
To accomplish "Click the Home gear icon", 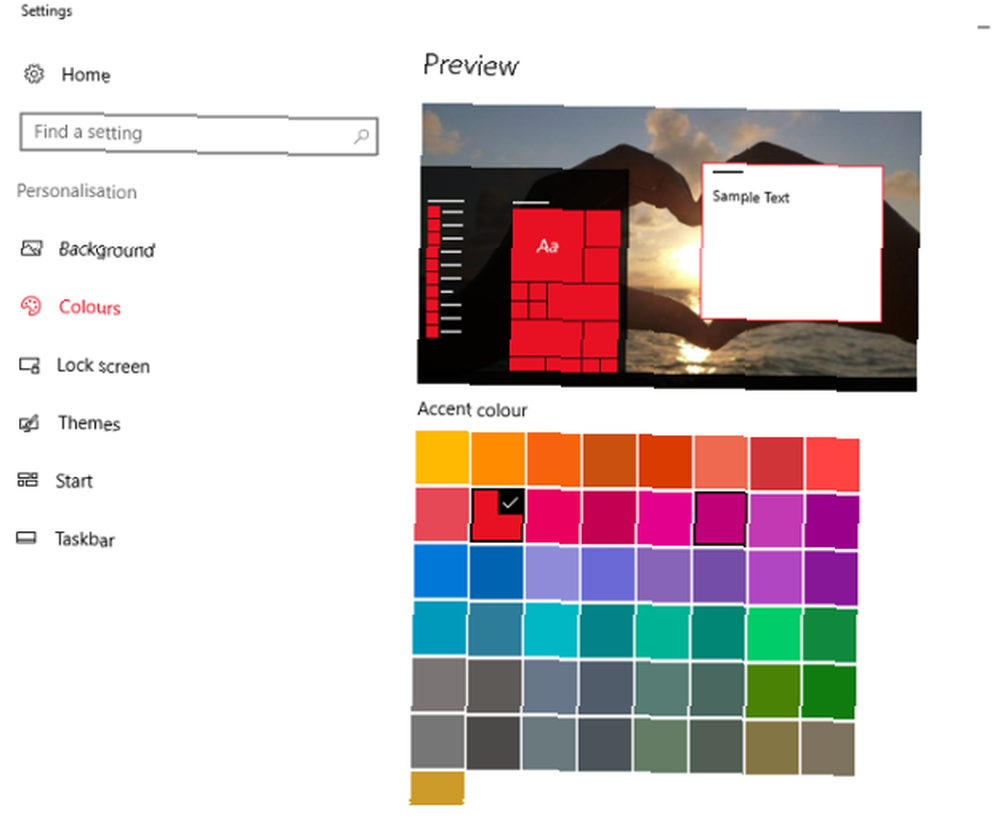I will pos(34,75).
